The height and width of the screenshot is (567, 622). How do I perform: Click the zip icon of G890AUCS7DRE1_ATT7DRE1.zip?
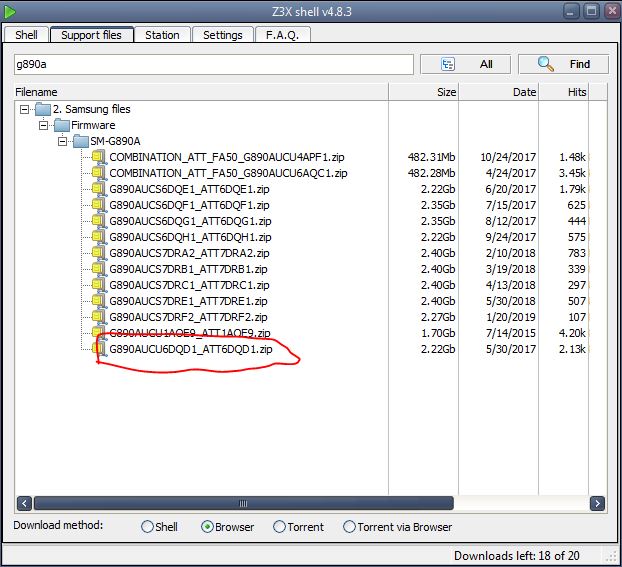[x=99, y=301]
